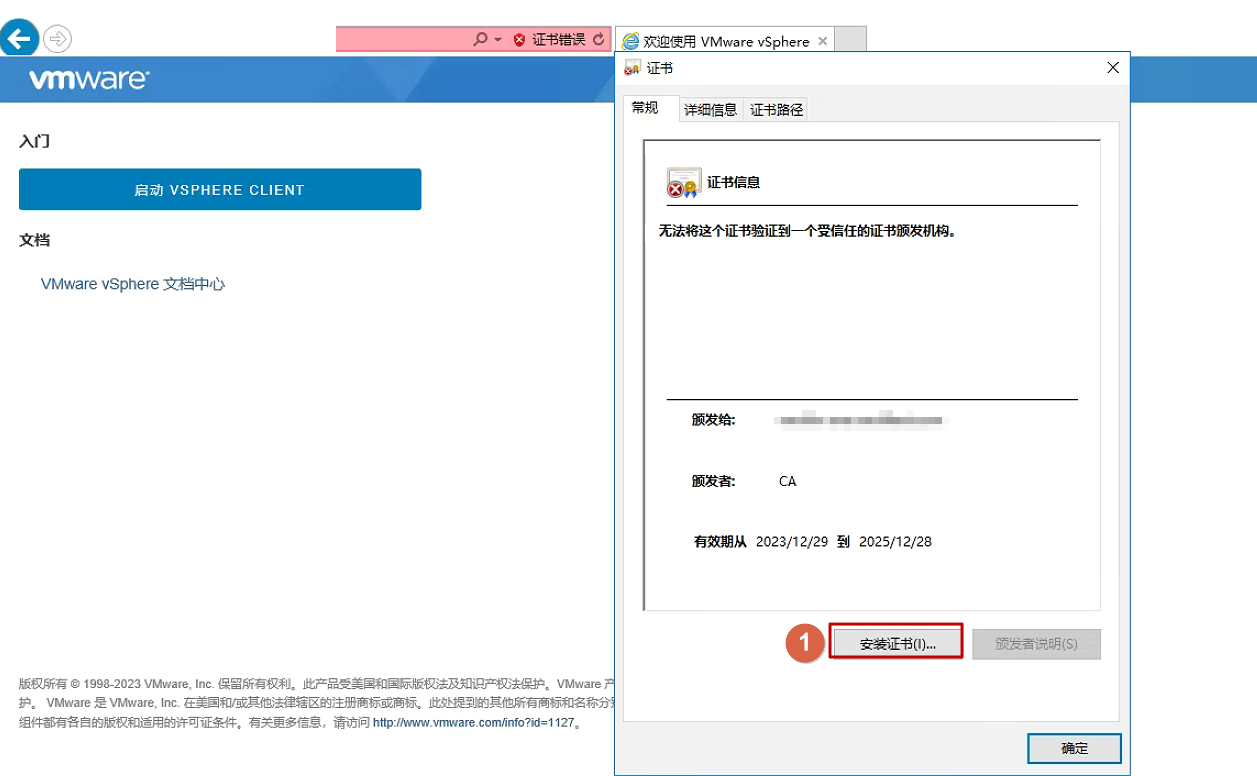Click the Internet Explorer icon on the tab
Image resolution: width=1257 pixels, height=776 pixels.
coord(630,42)
